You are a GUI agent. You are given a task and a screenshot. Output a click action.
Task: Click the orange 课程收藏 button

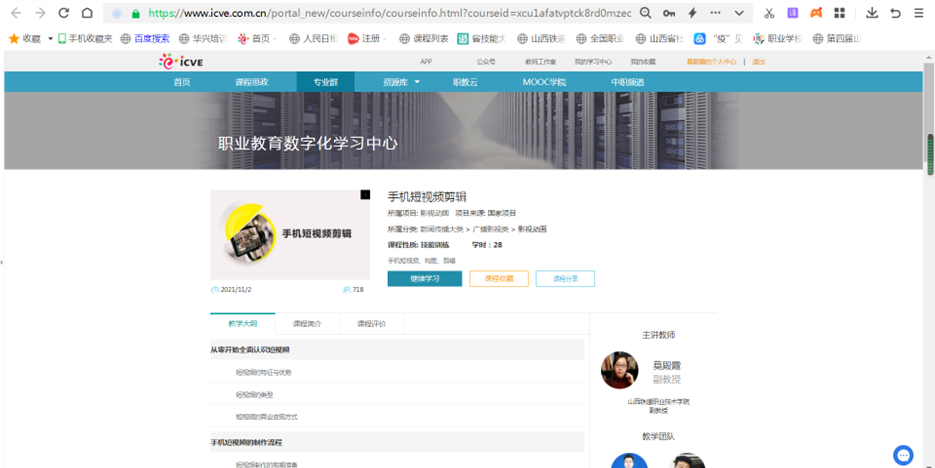[x=499, y=278]
